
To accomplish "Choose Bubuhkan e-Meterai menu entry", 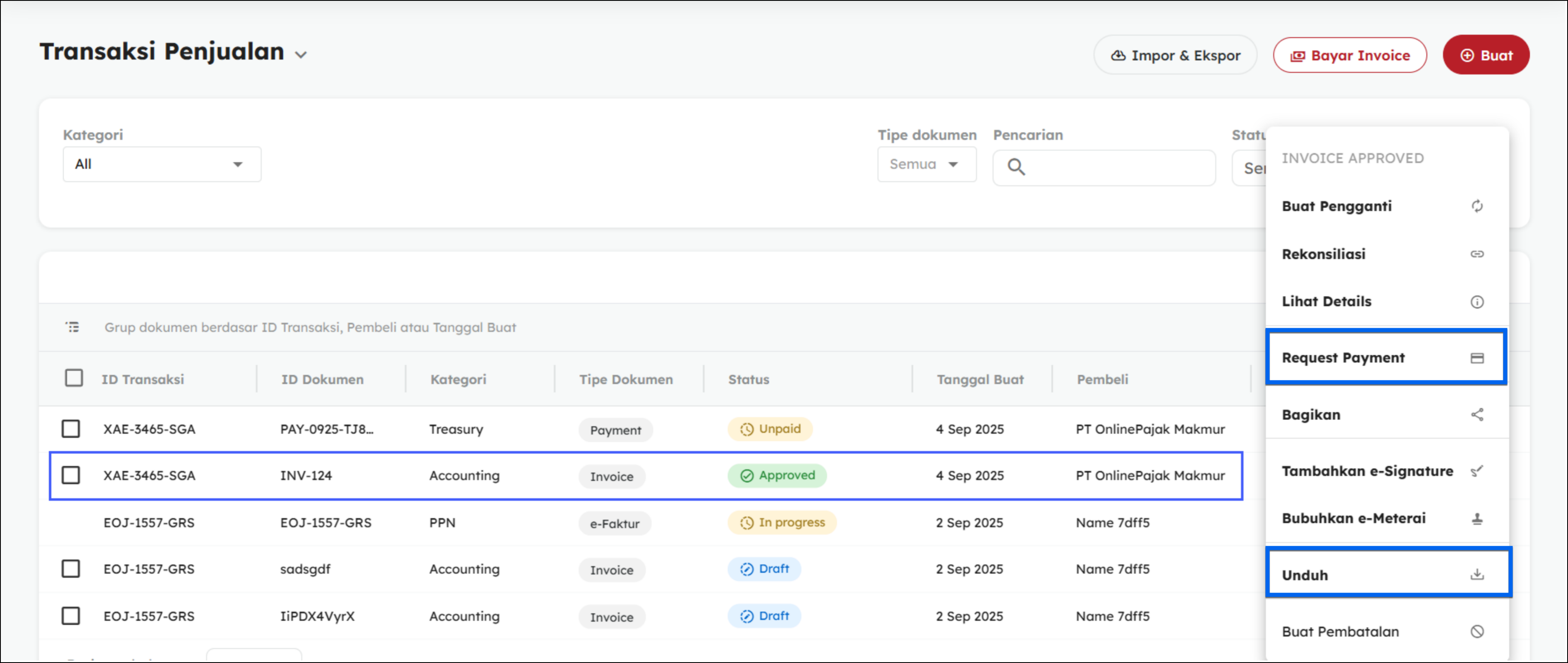I will click(x=1387, y=518).
